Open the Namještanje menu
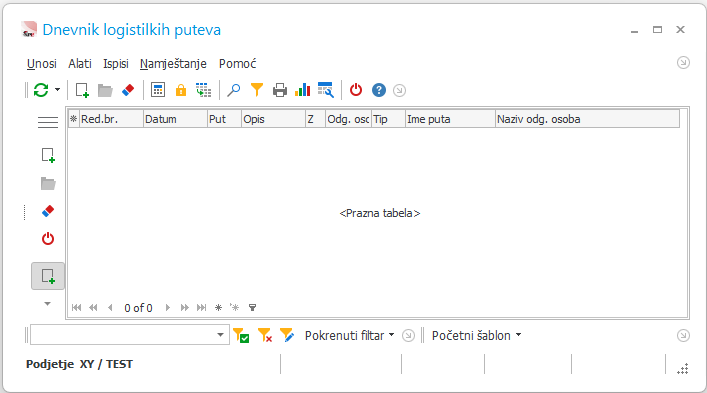The width and height of the screenshot is (707, 393). coord(173,64)
